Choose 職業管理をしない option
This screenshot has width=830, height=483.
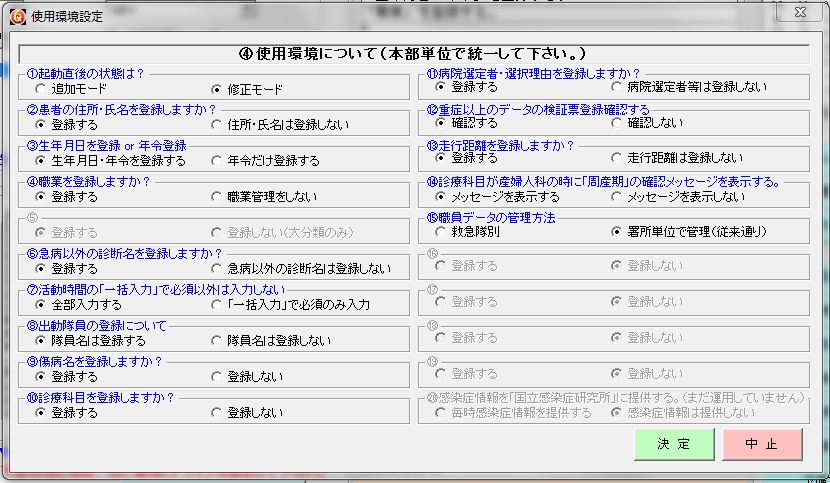(x=216, y=197)
